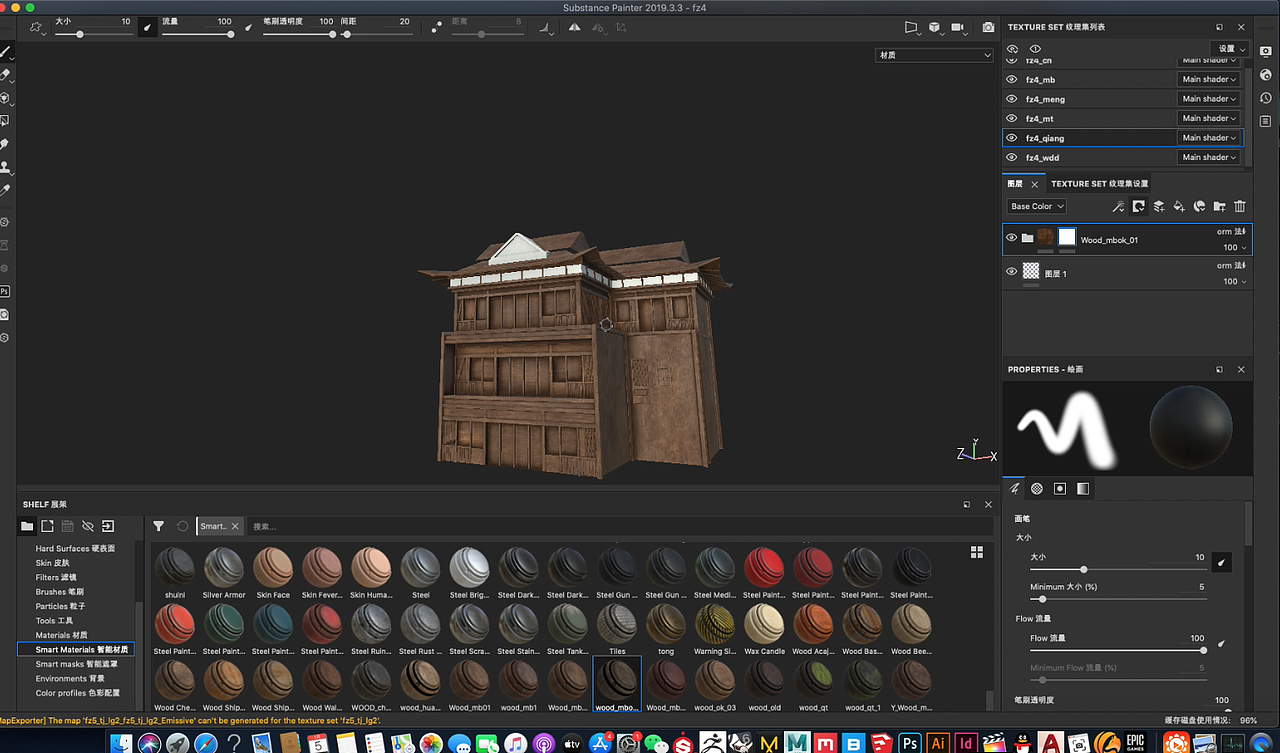Open Main shader dropdown for fz4_mb

(1209, 79)
